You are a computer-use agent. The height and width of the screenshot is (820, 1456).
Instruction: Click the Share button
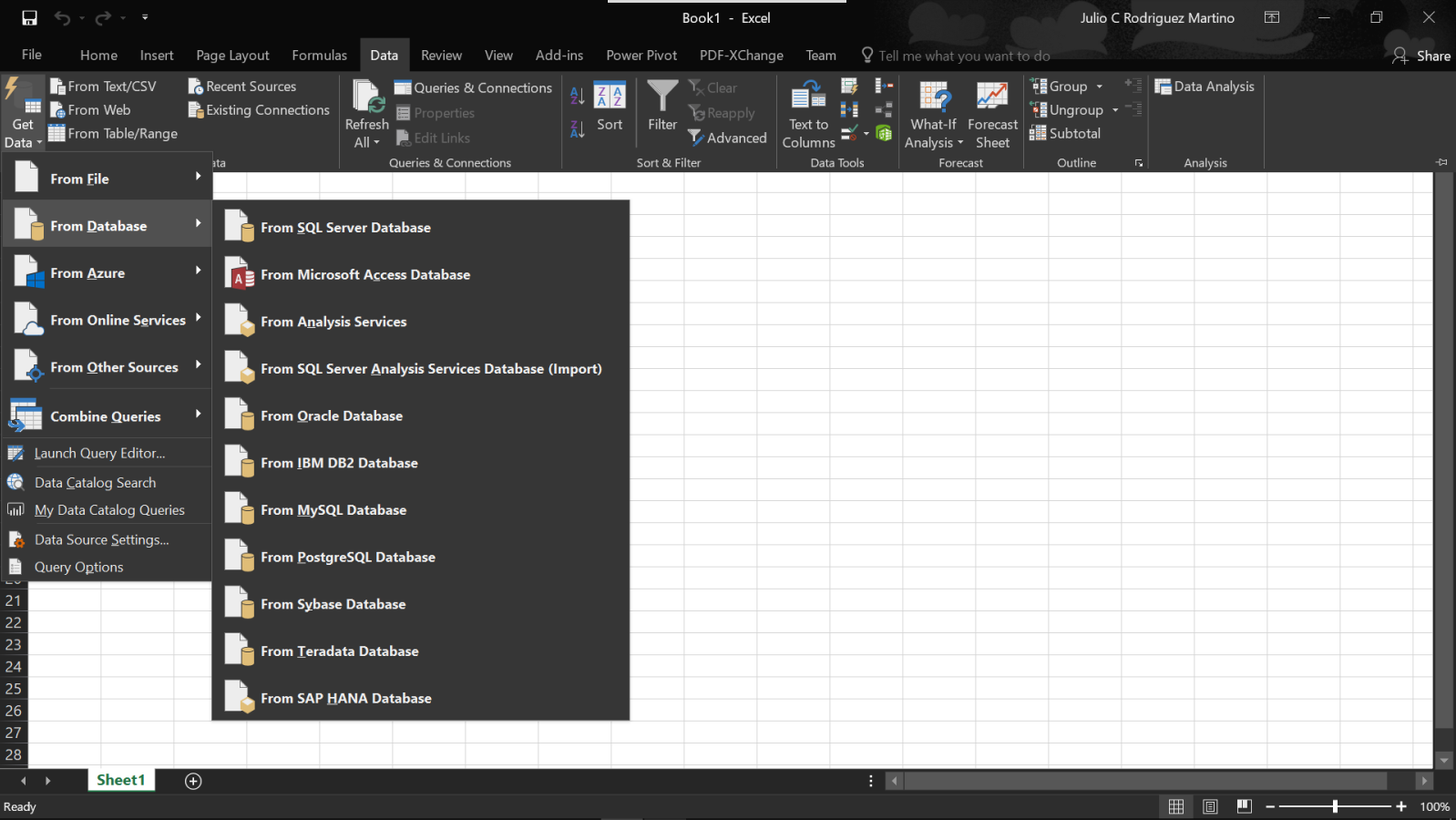click(1421, 56)
